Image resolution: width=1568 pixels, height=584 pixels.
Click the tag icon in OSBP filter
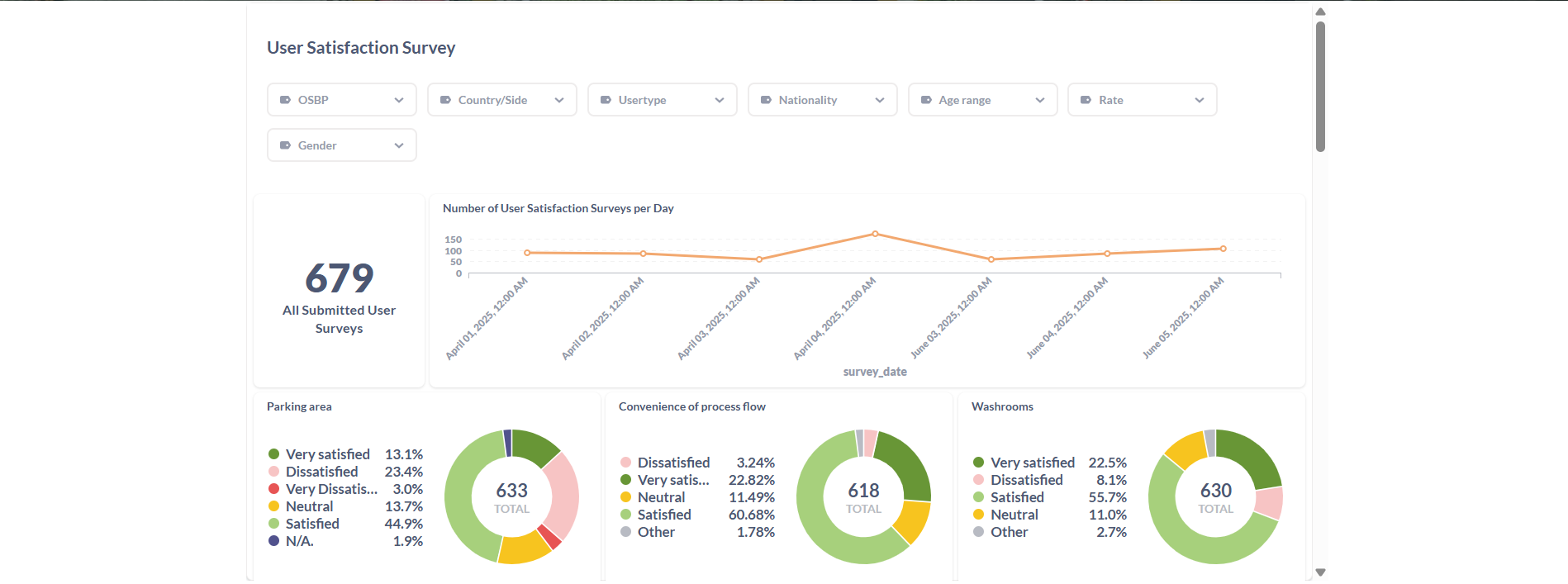[x=285, y=100]
